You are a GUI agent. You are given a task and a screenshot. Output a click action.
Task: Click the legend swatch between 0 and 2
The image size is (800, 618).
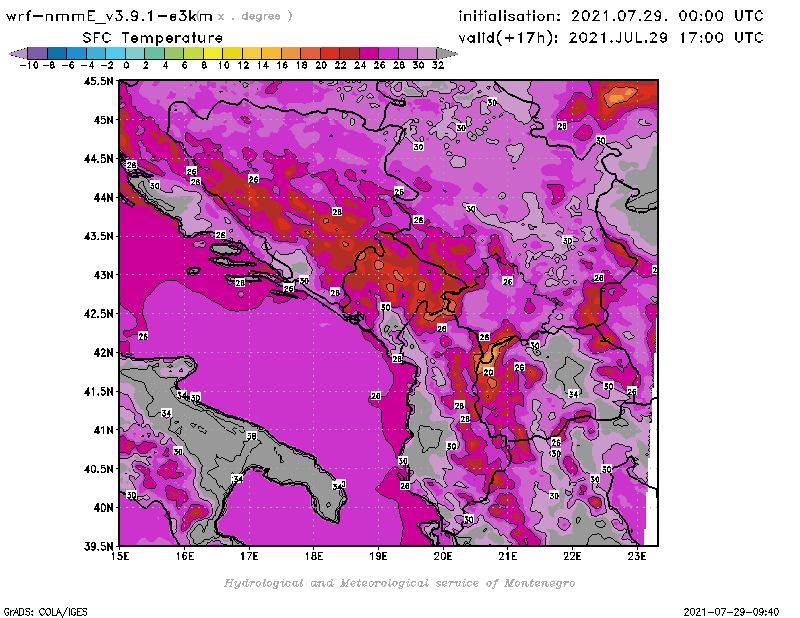135,53
